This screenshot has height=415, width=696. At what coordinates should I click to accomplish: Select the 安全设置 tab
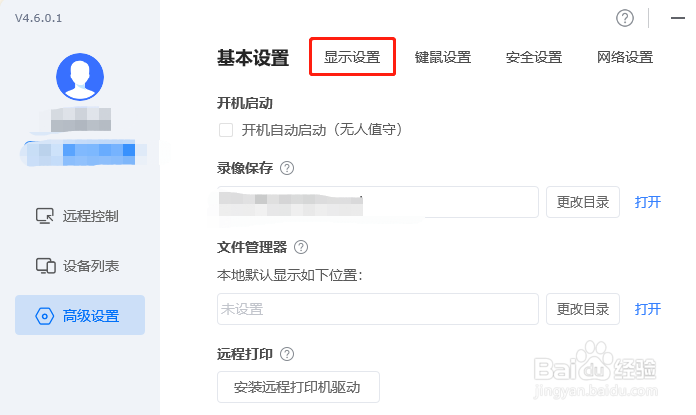point(534,57)
